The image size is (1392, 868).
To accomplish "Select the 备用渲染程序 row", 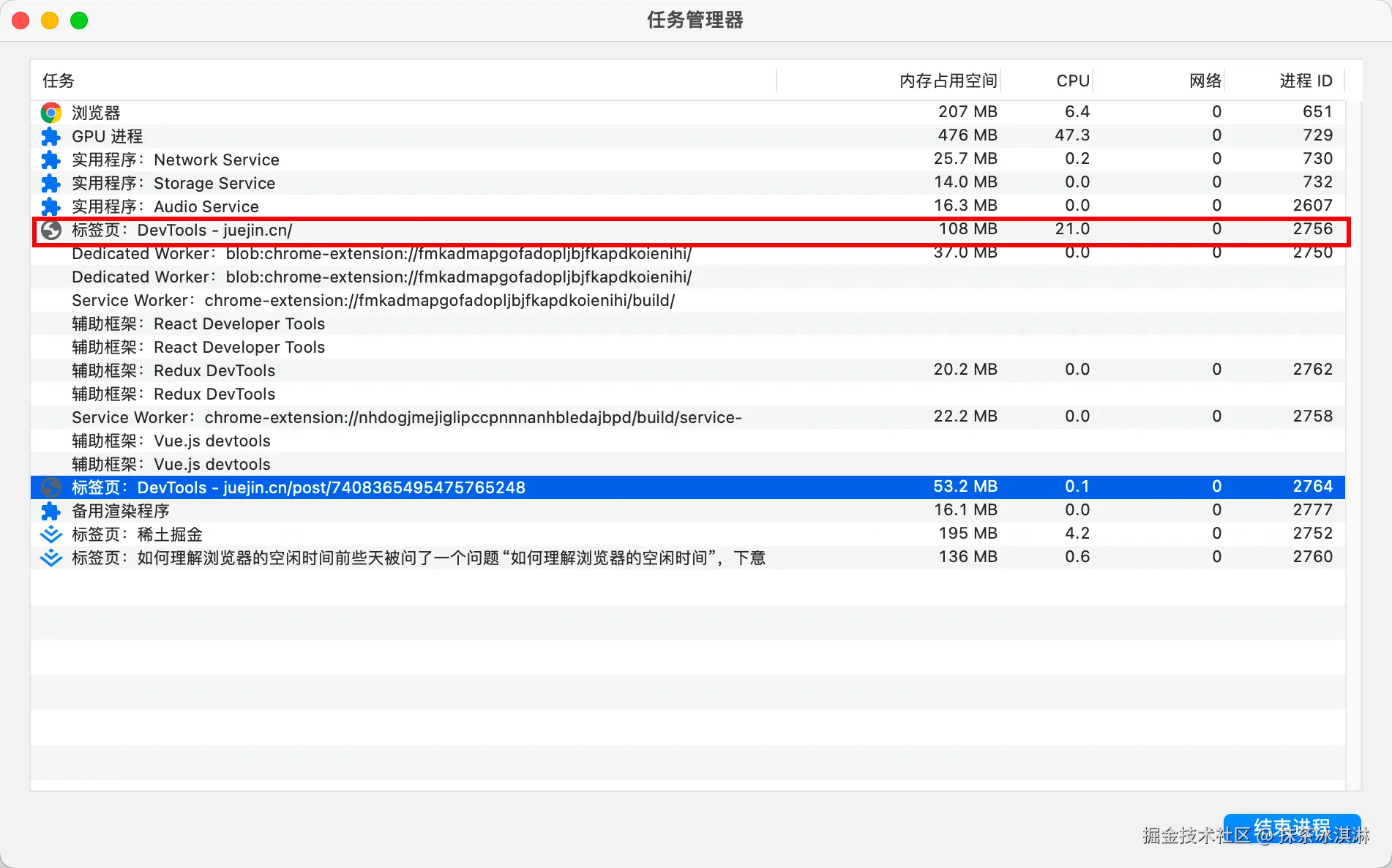I will tap(688, 511).
